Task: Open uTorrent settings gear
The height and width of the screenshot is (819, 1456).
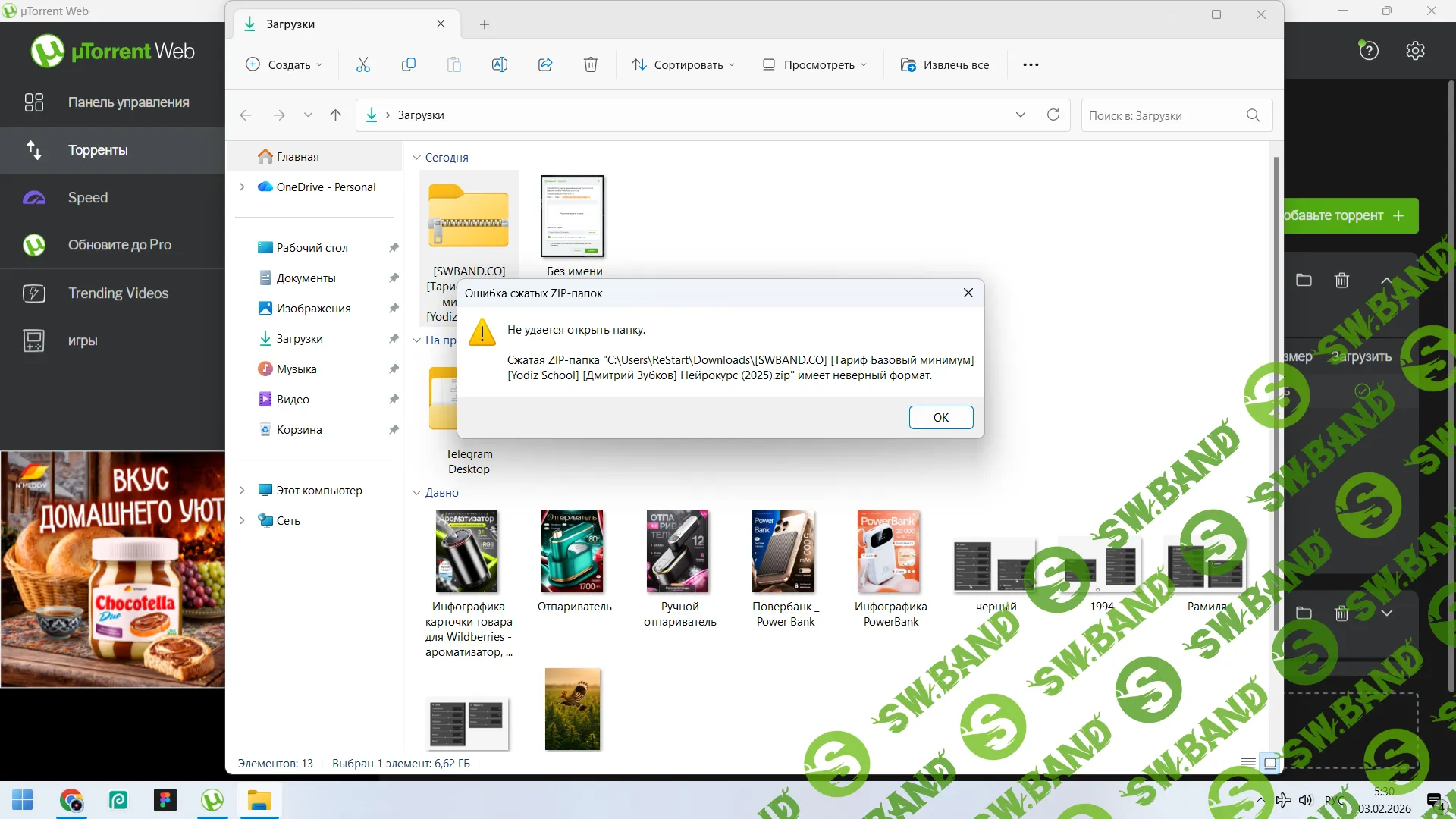Action: [1415, 51]
